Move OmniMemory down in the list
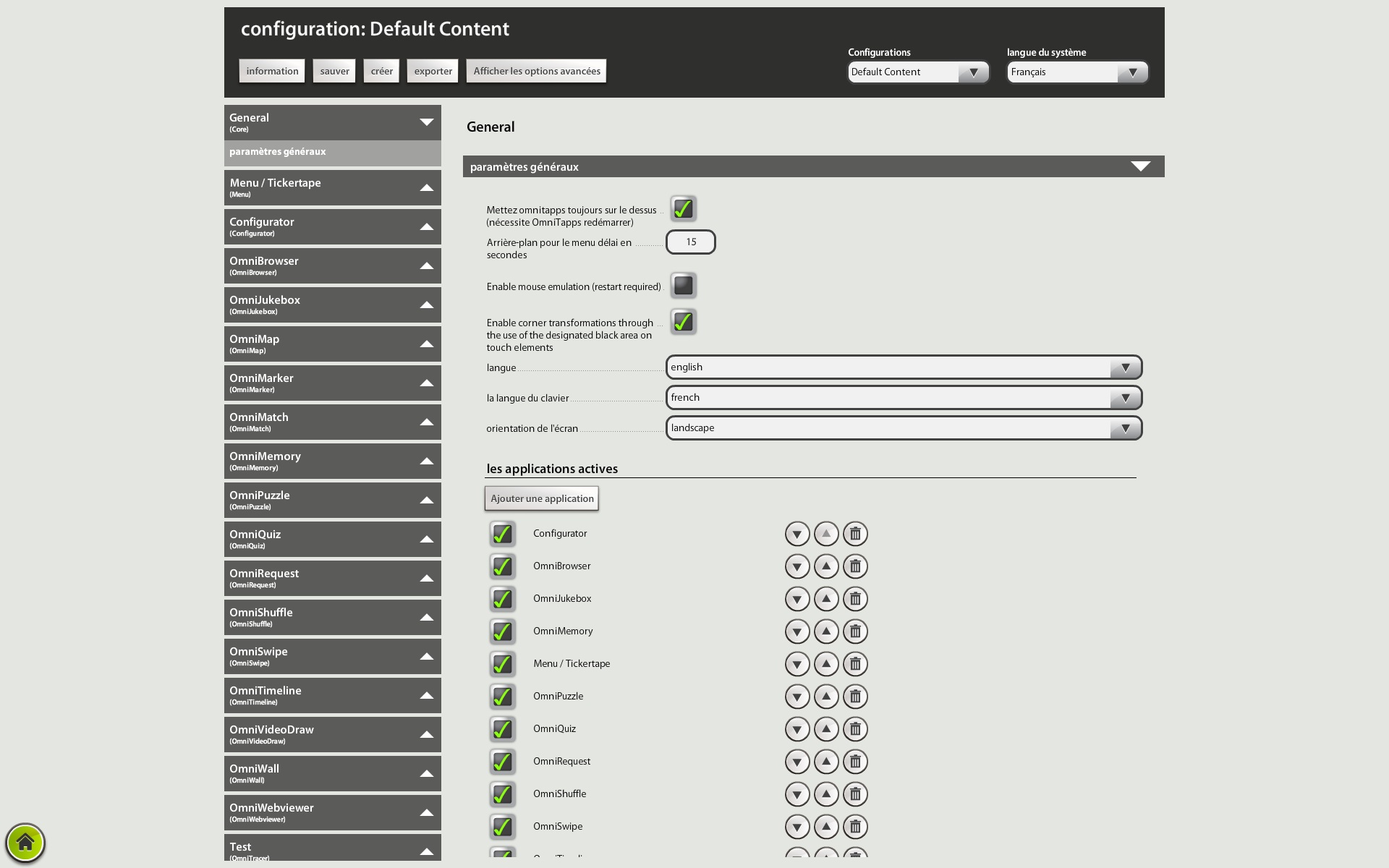Image resolution: width=1389 pixels, height=868 pixels. (797, 631)
